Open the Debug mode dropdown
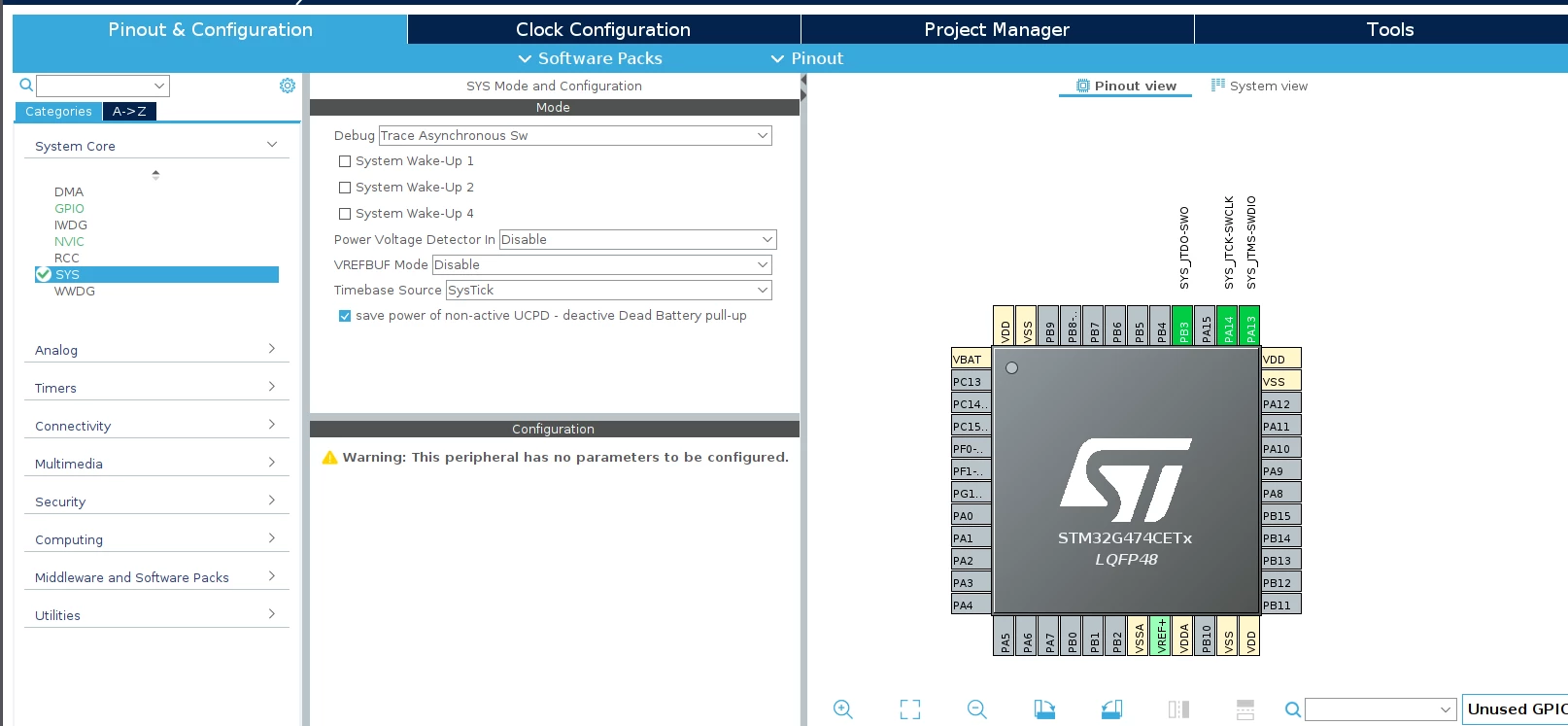The image size is (1568, 726). 575,135
